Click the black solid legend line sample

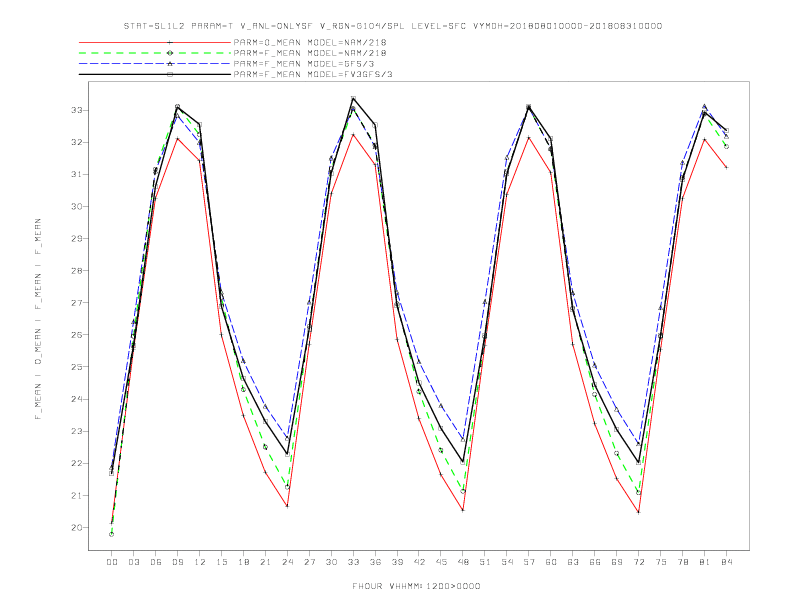tap(155, 74)
